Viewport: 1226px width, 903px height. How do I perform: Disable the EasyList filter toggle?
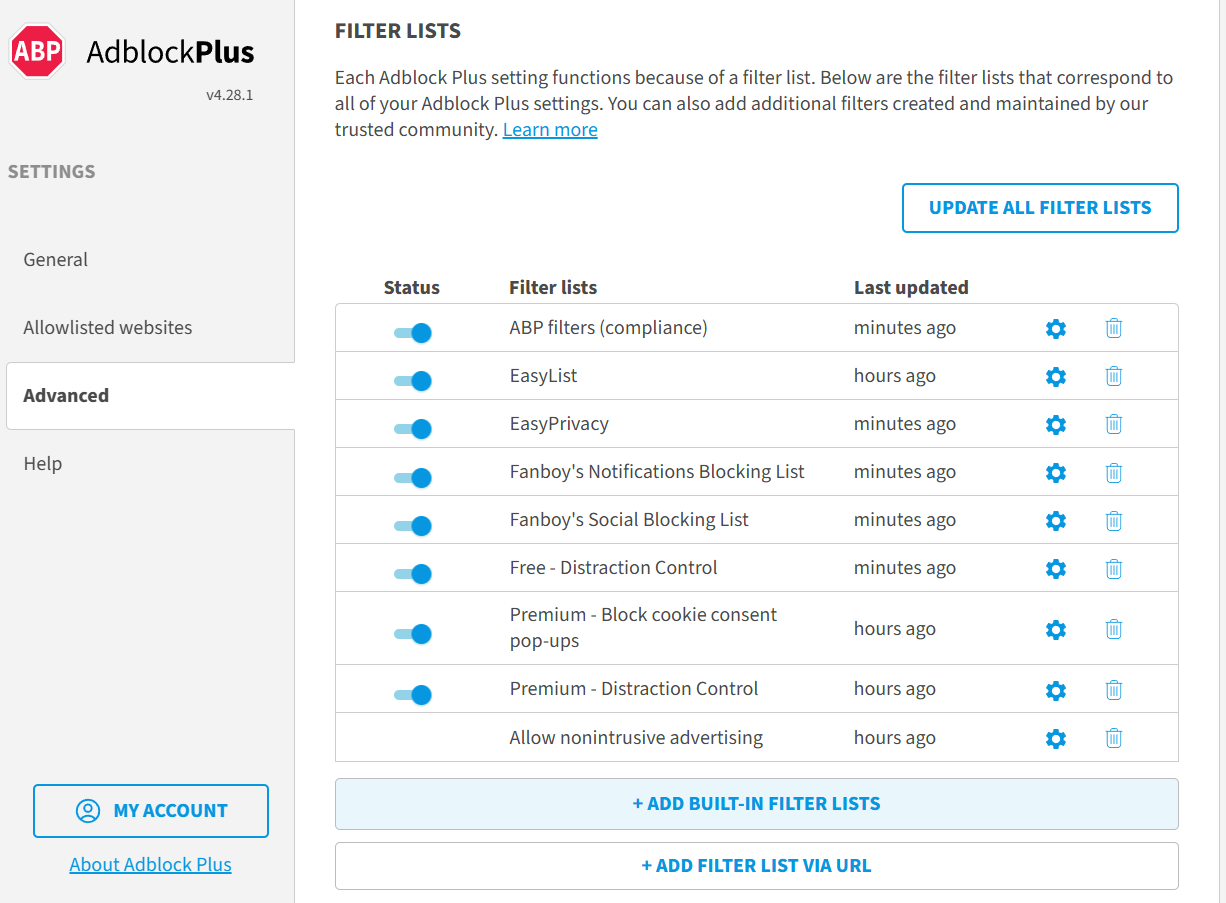(x=412, y=380)
